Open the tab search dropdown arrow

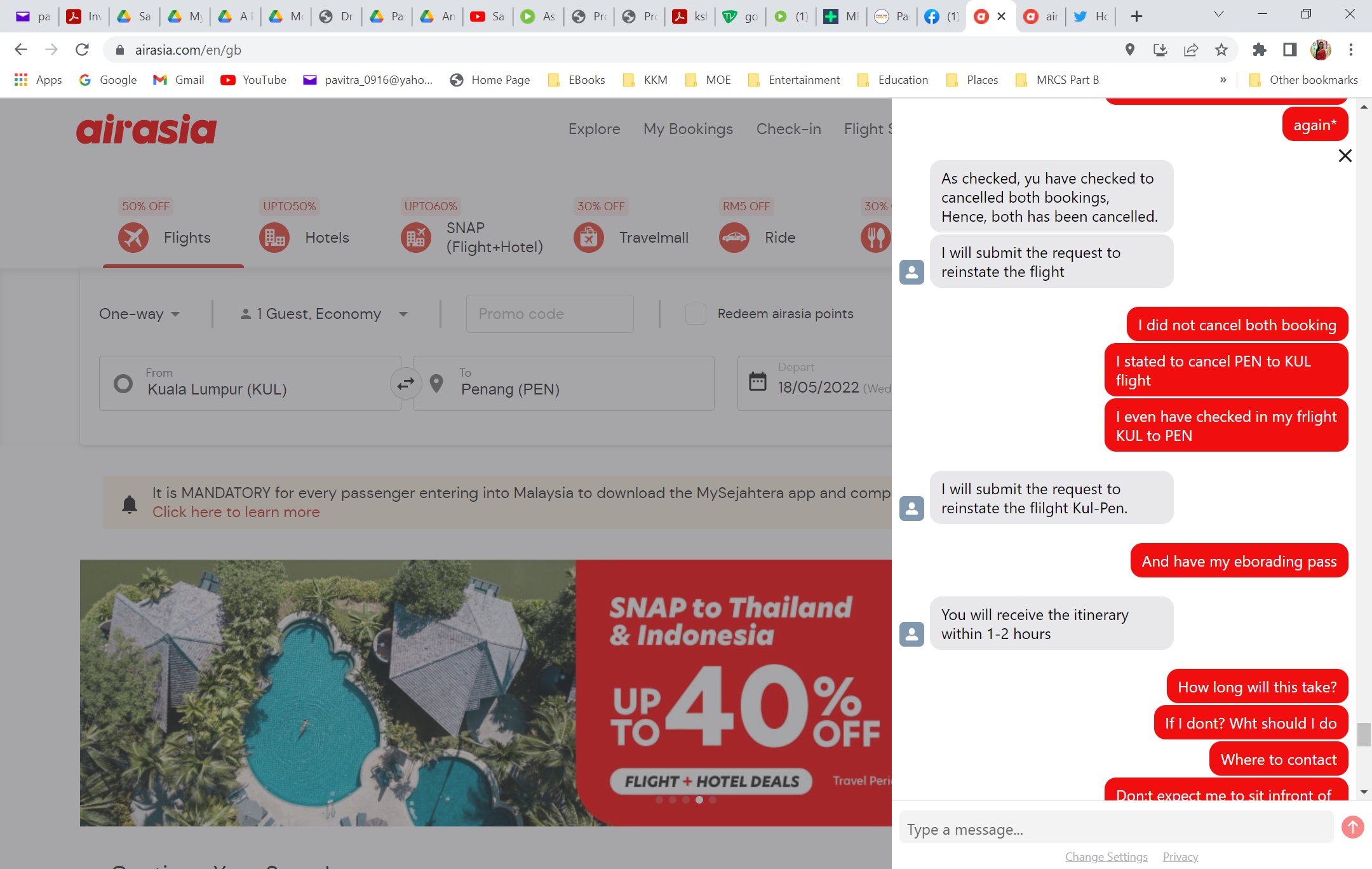pyautogui.click(x=1218, y=14)
